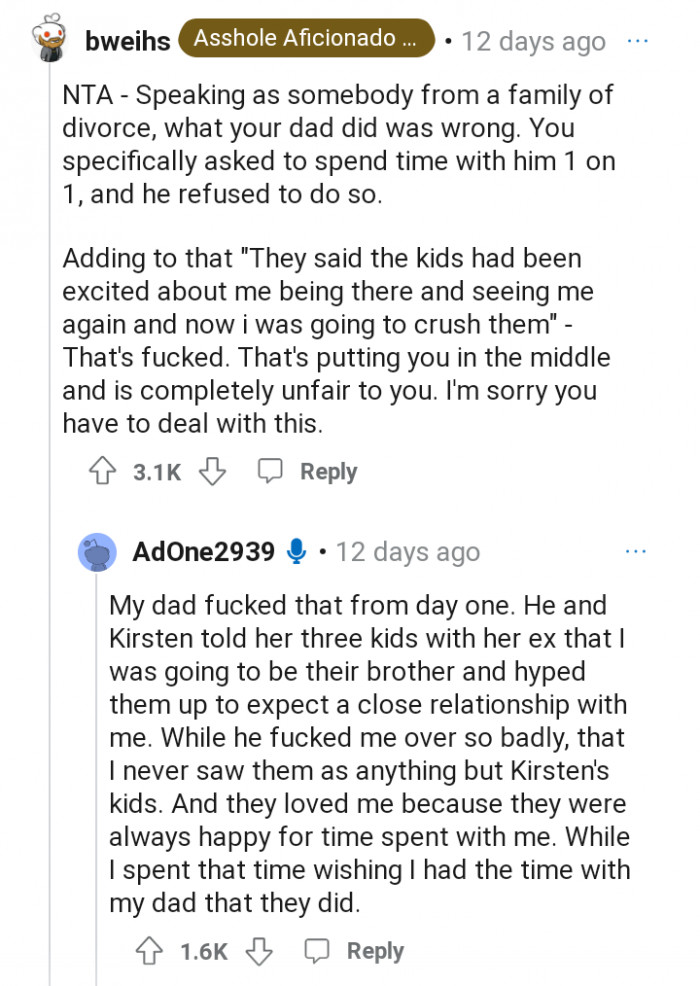Click the blue microphone OP icon
Screen dimensions: 700x986
coord(296,552)
